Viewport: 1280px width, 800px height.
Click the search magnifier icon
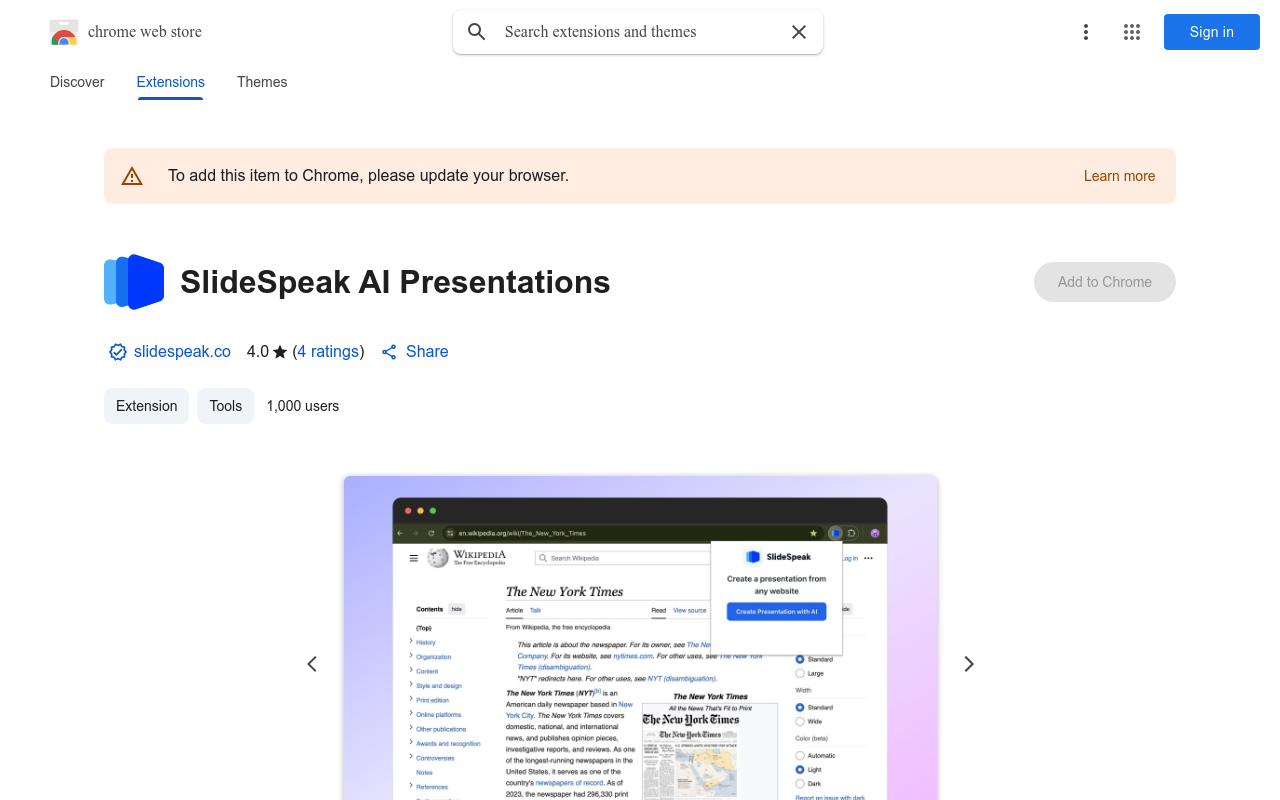coord(477,32)
